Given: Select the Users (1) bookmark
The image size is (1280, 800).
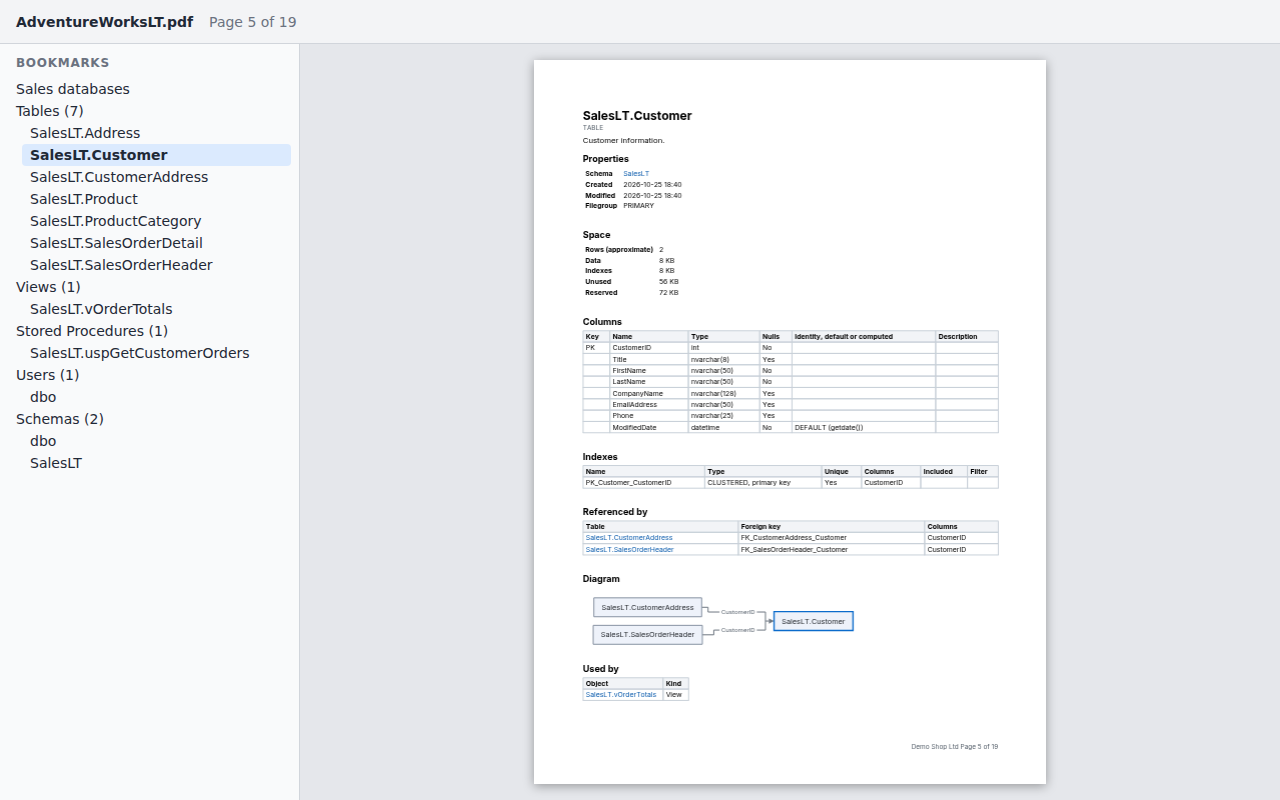Looking at the screenshot, I should click(47, 375).
